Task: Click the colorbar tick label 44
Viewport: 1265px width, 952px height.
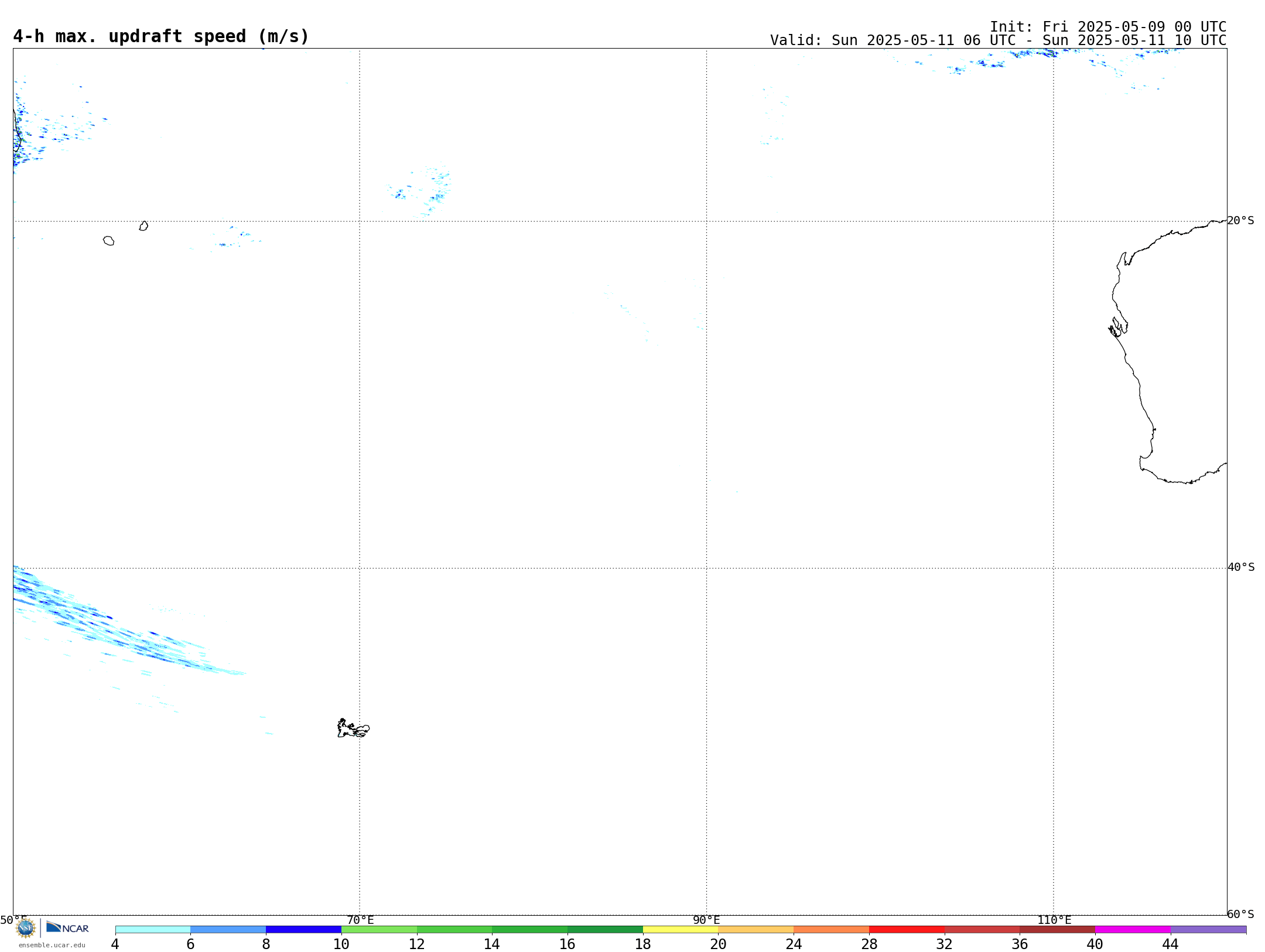Action: 1170,944
